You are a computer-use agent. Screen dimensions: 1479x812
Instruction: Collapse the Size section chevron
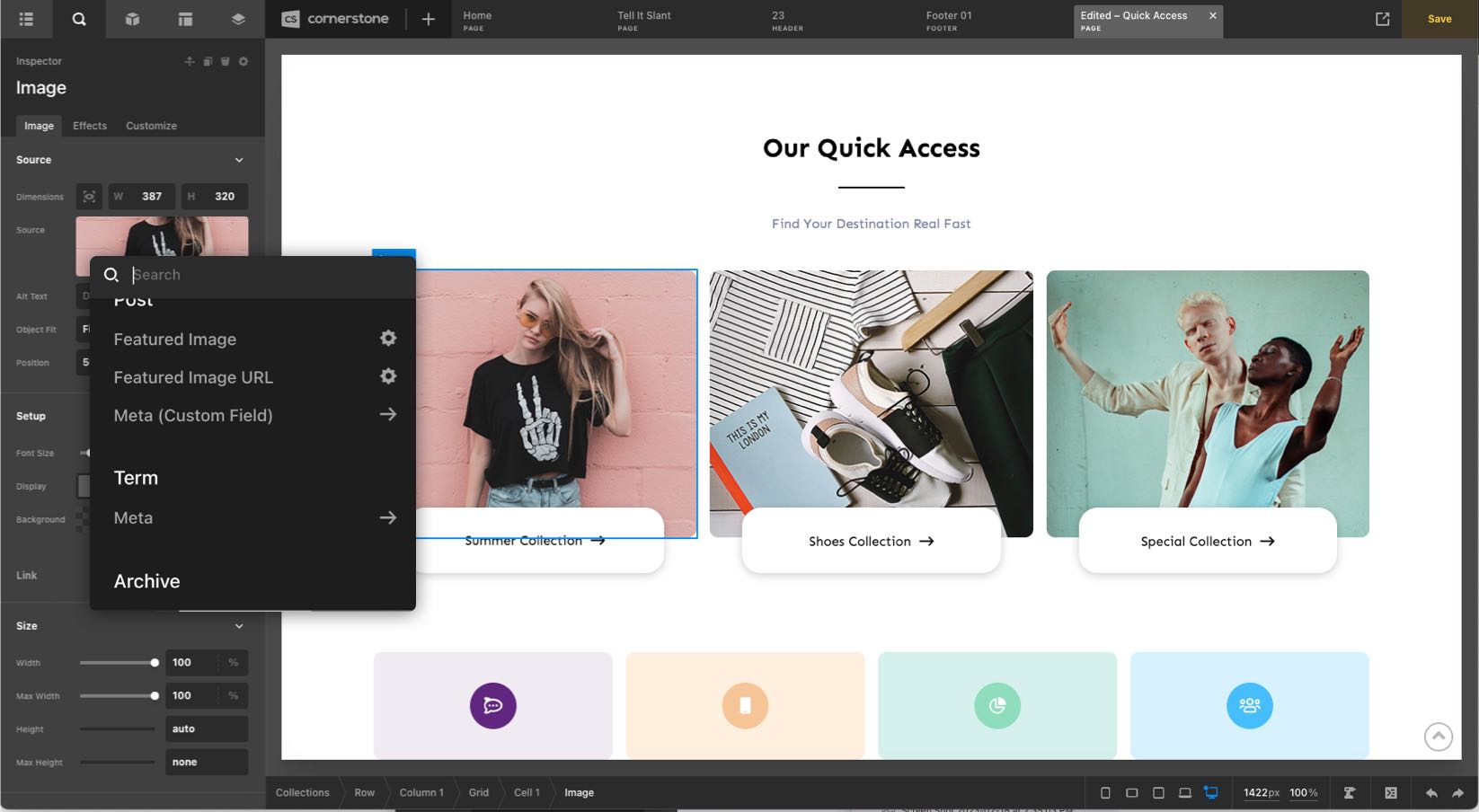pos(239,626)
